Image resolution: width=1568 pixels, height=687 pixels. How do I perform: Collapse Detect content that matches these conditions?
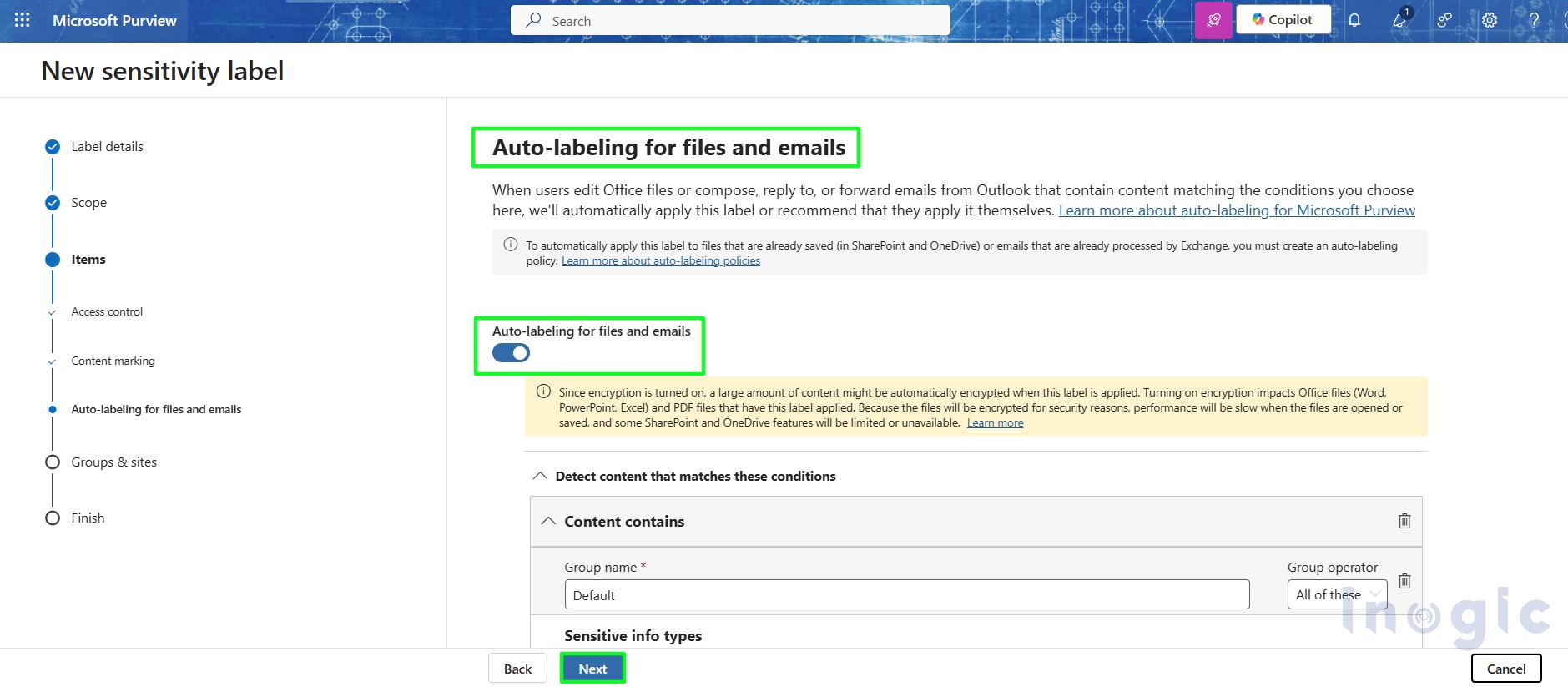pos(540,476)
